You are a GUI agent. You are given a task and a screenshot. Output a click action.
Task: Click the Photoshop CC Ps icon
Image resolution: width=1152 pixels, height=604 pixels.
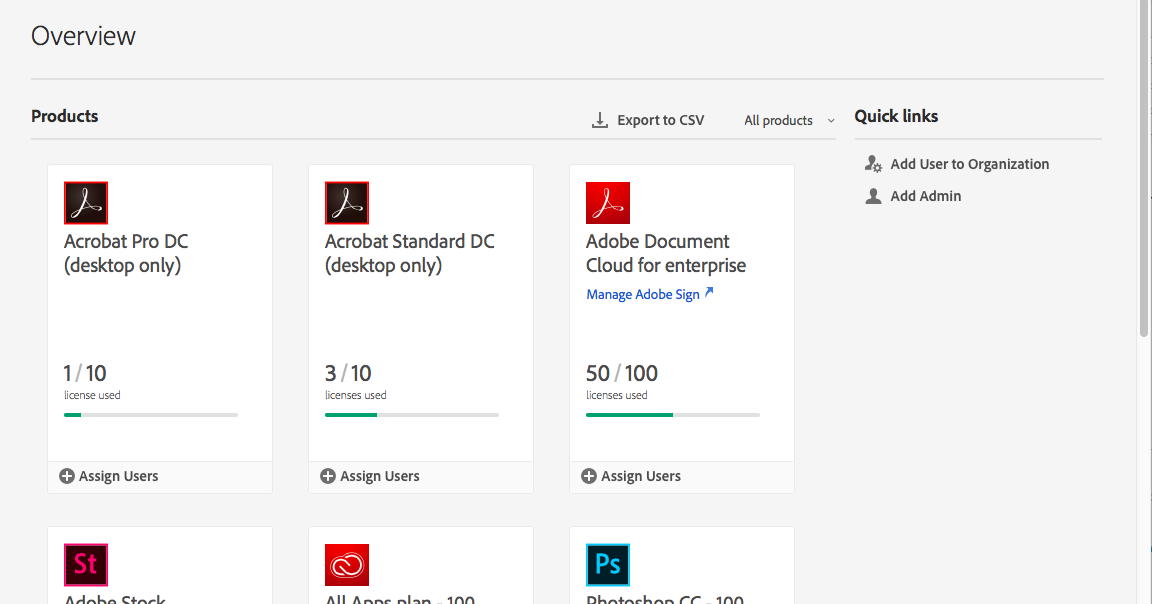pos(608,564)
